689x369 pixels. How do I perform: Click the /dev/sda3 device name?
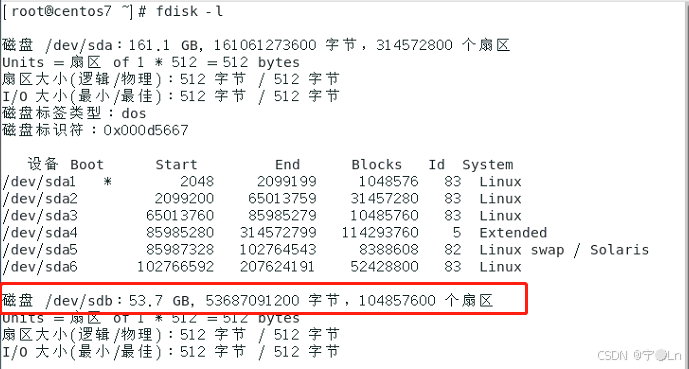click(40, 216)
